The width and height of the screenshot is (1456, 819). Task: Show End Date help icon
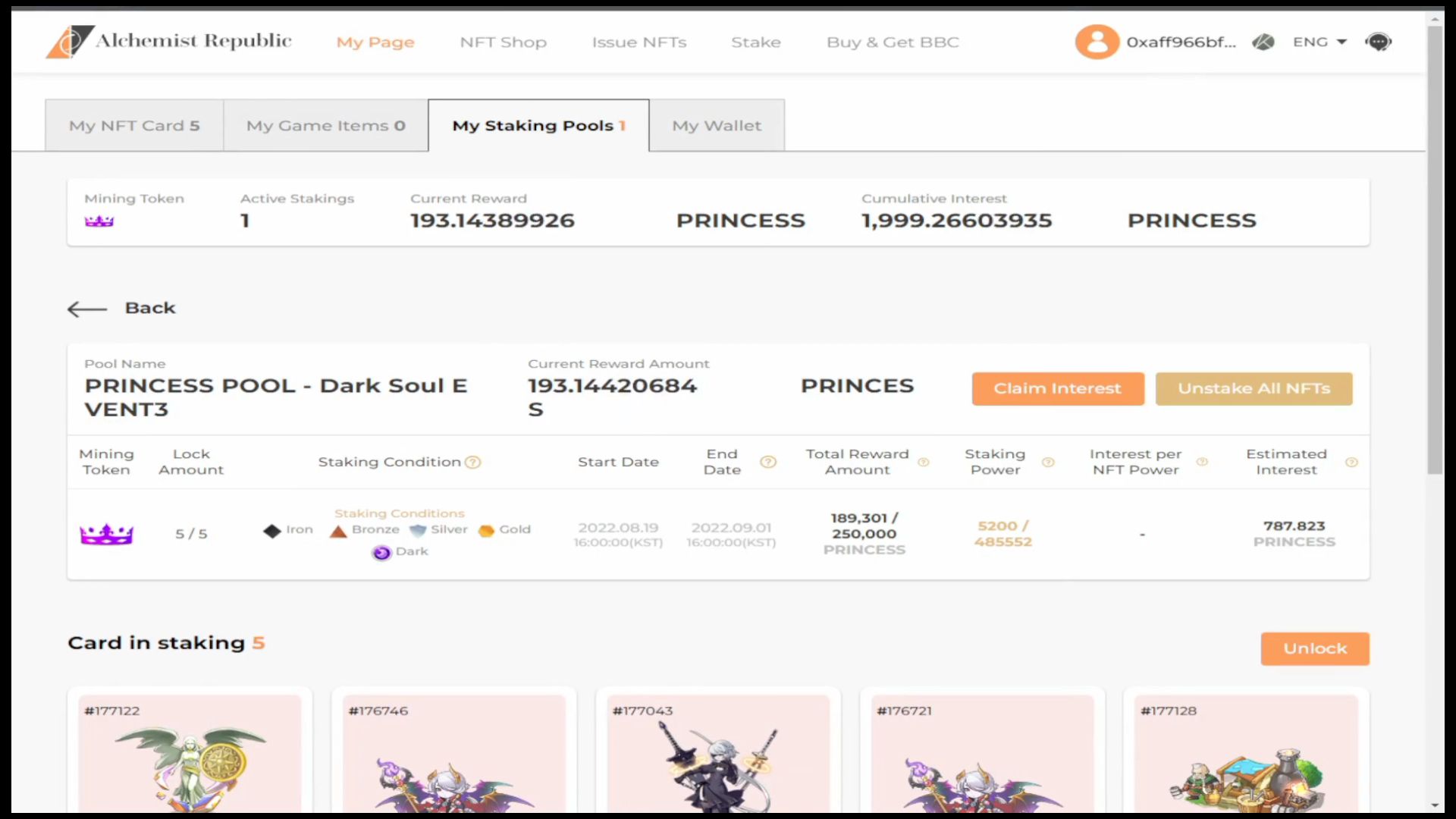[768, 462]
